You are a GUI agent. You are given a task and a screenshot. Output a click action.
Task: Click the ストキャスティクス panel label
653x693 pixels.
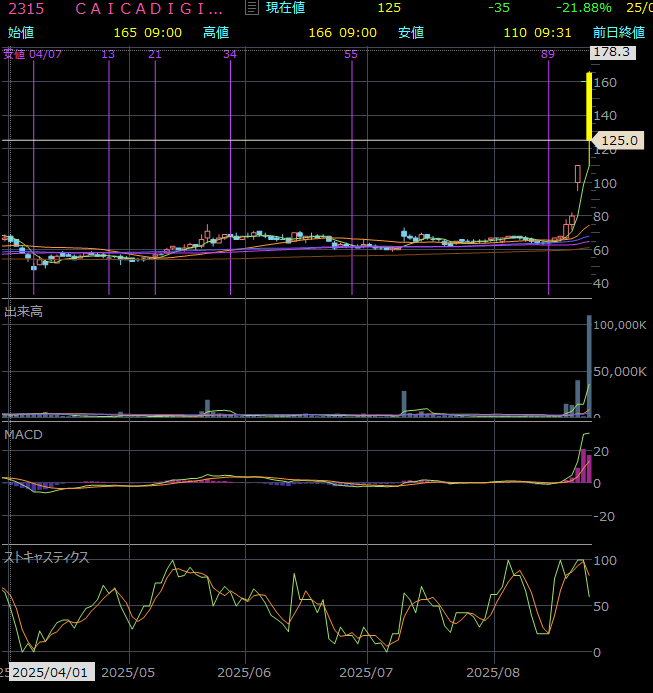click(x=47, y=557)
